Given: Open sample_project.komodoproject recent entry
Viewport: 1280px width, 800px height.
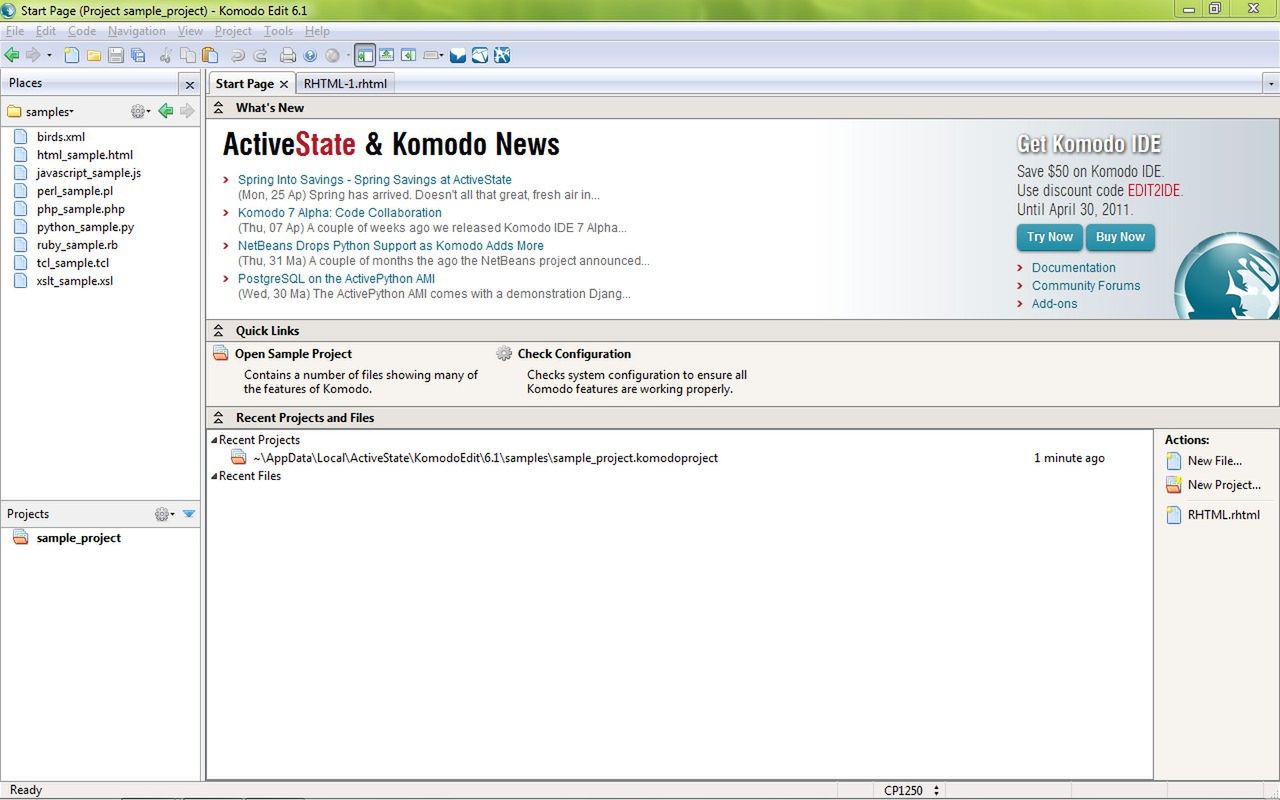Looking at the screenshot, I should pos(485,458).
